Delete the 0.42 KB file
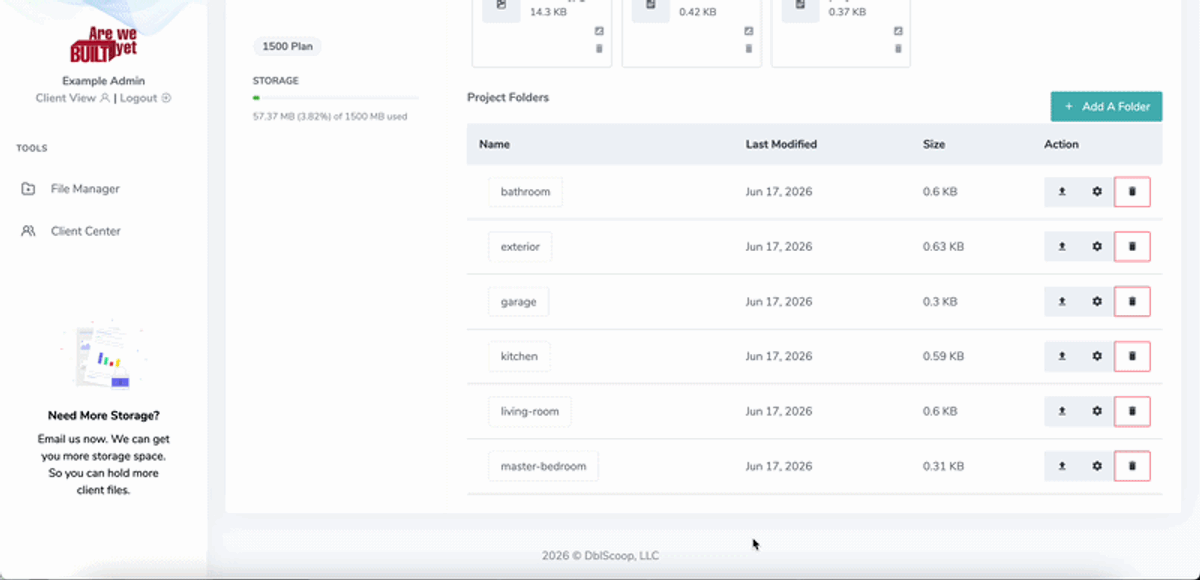This screenshot has width=1200, height=580. [749, 48]
